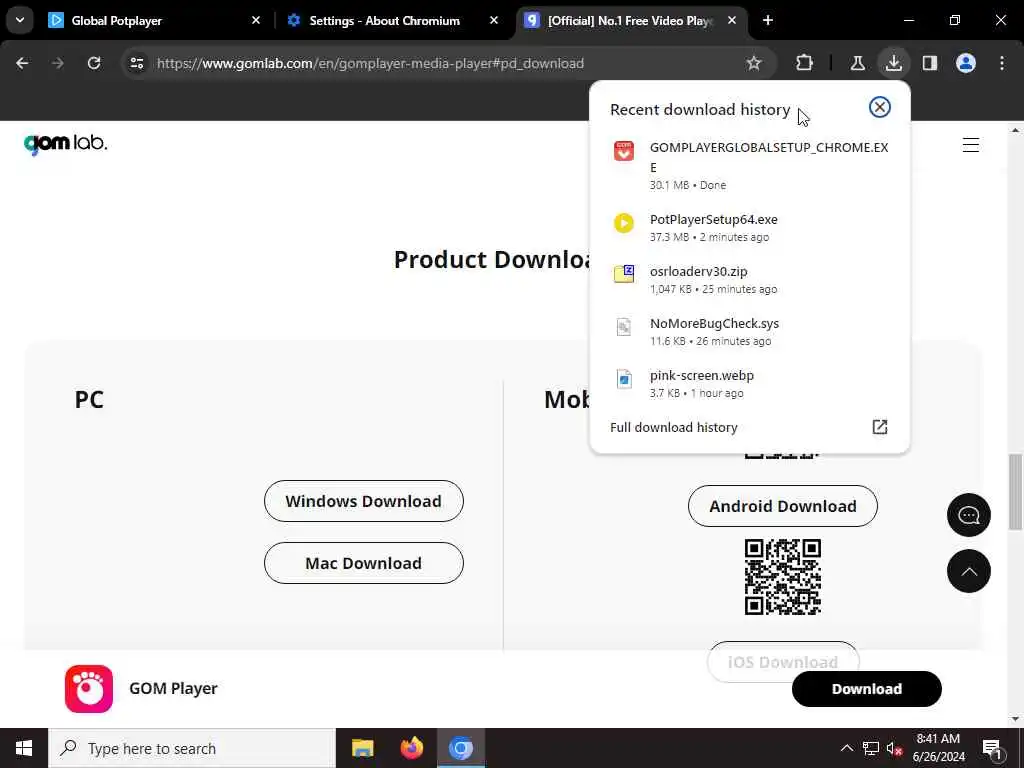Click the gomlab URL in address bar
Viewport: 1024px width, 768px height.
pyautogui.click(x=370, y=63)
